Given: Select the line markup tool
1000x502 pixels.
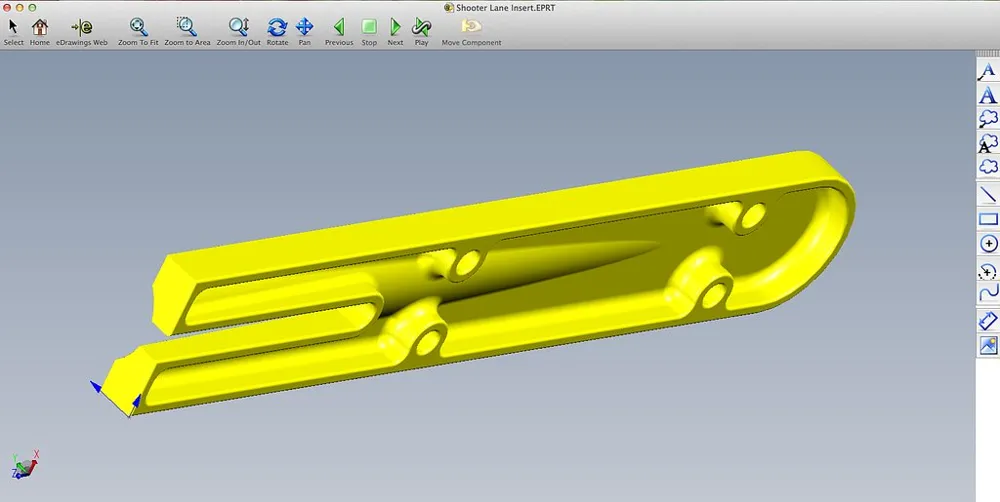Looking at the screenshot, I should click(x=988, y=194).
